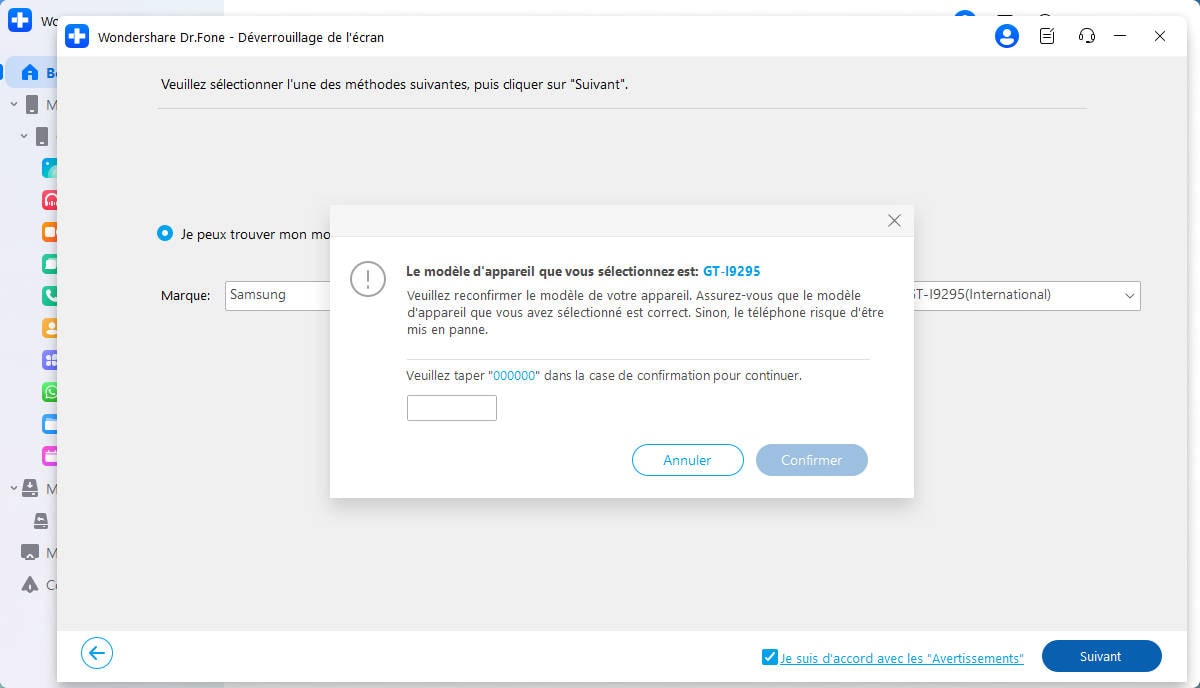The image size is (1200, 688).
Task: Open the orange Videos sidebar icon
Action: pyautogui.click(x=49, y=232)
